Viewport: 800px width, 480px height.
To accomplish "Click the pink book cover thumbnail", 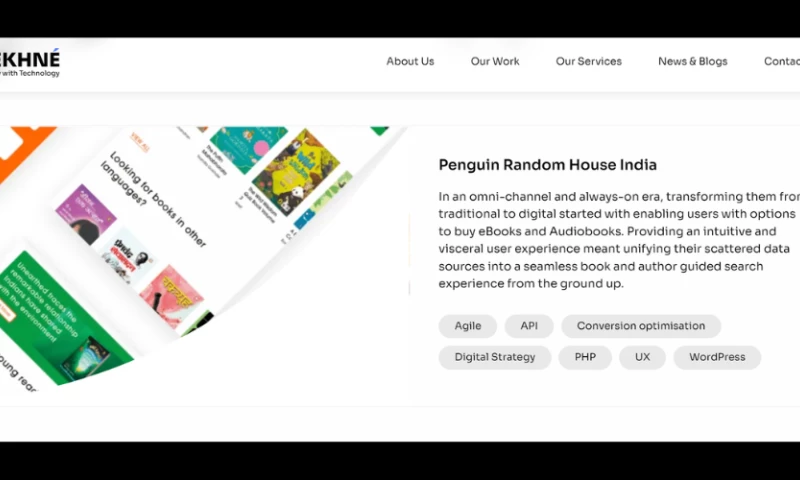I will (171, 296).
